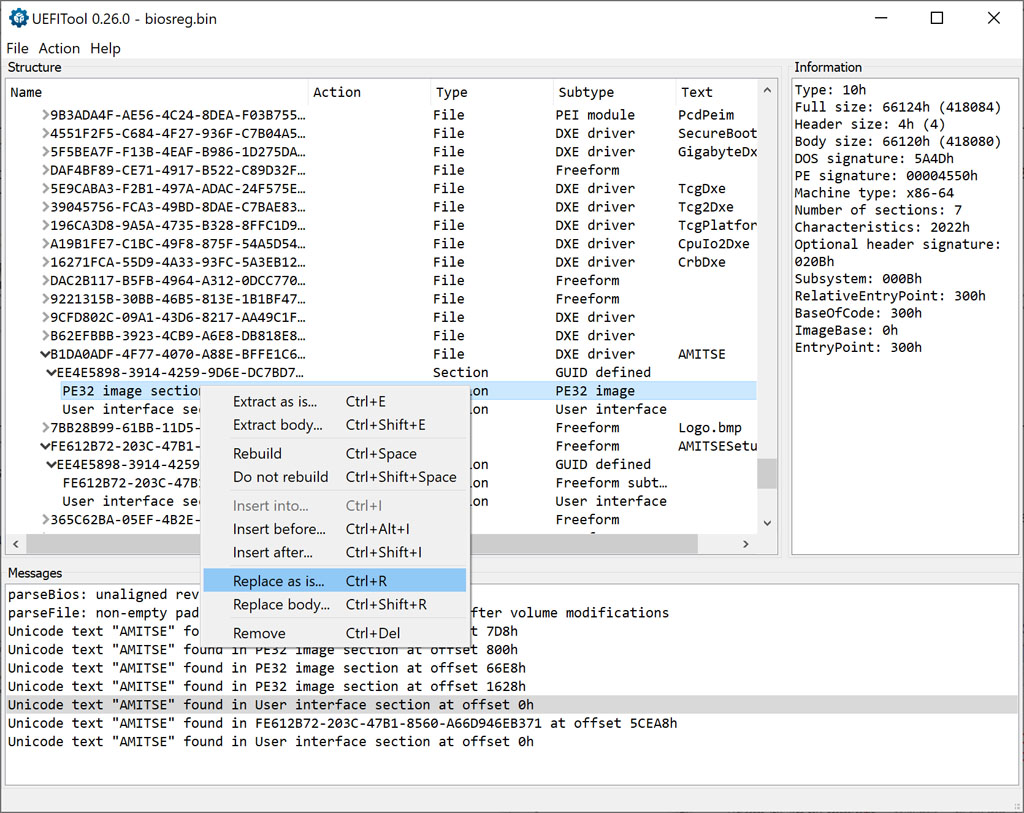Select 'Remove' from the context menu
1024x813 pixels.
pyautogui.click(x=259, y=633)
